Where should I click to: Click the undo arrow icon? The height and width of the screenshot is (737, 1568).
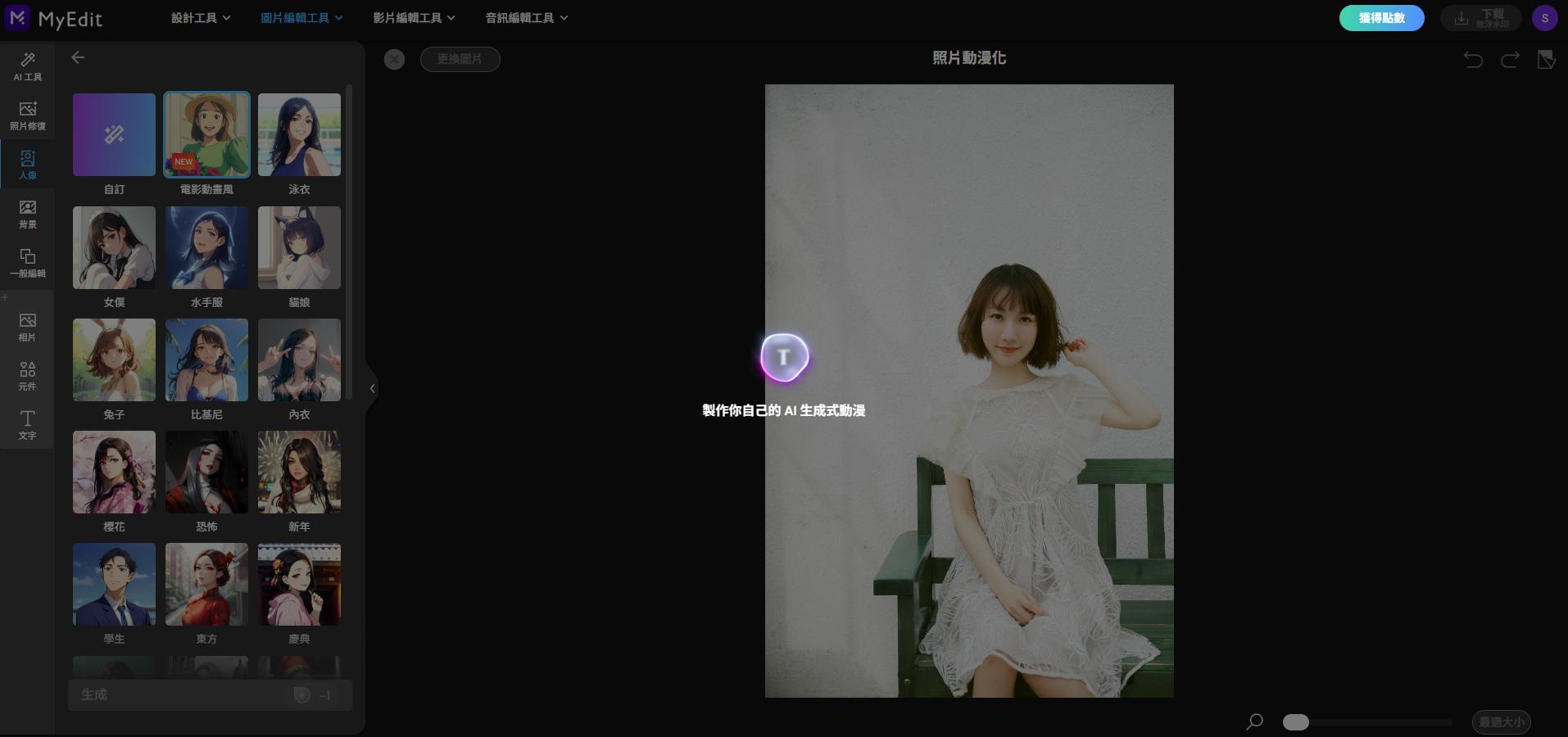coord(1473,59)
